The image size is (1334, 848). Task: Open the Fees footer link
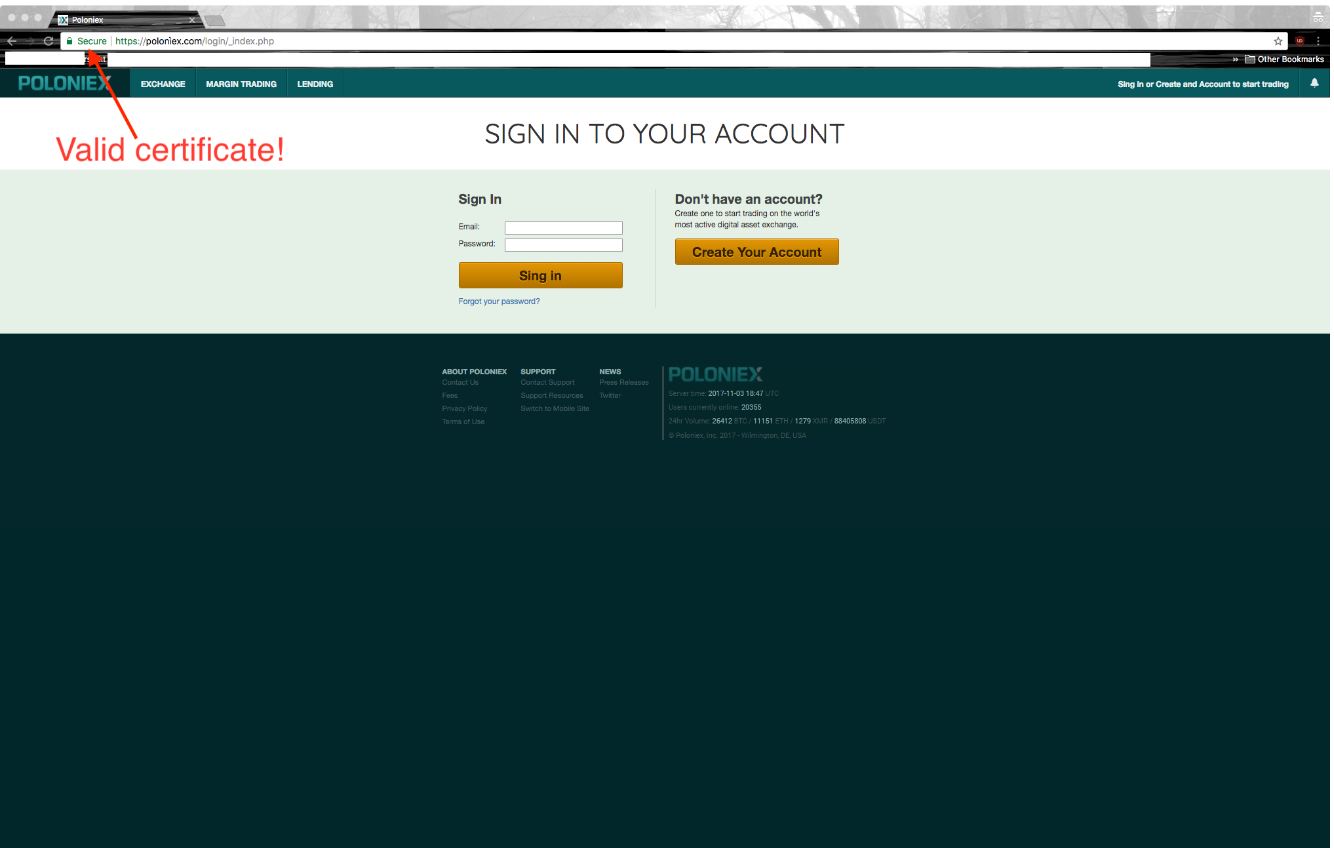pyautogui.click(x=450, y=396)
